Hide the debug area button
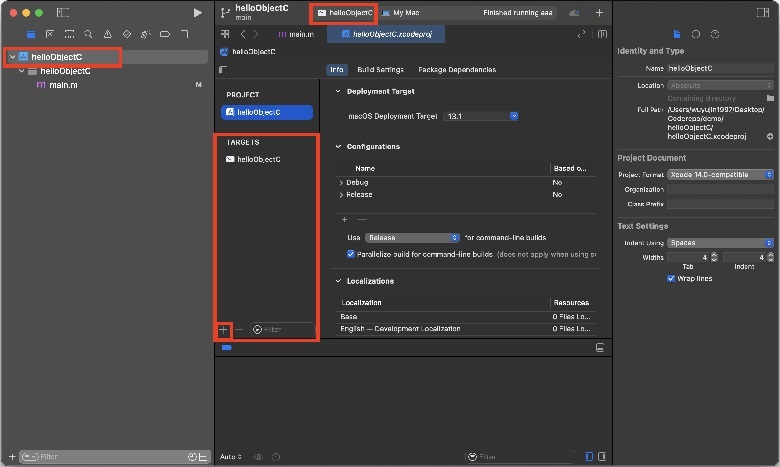 click(599, 348)
